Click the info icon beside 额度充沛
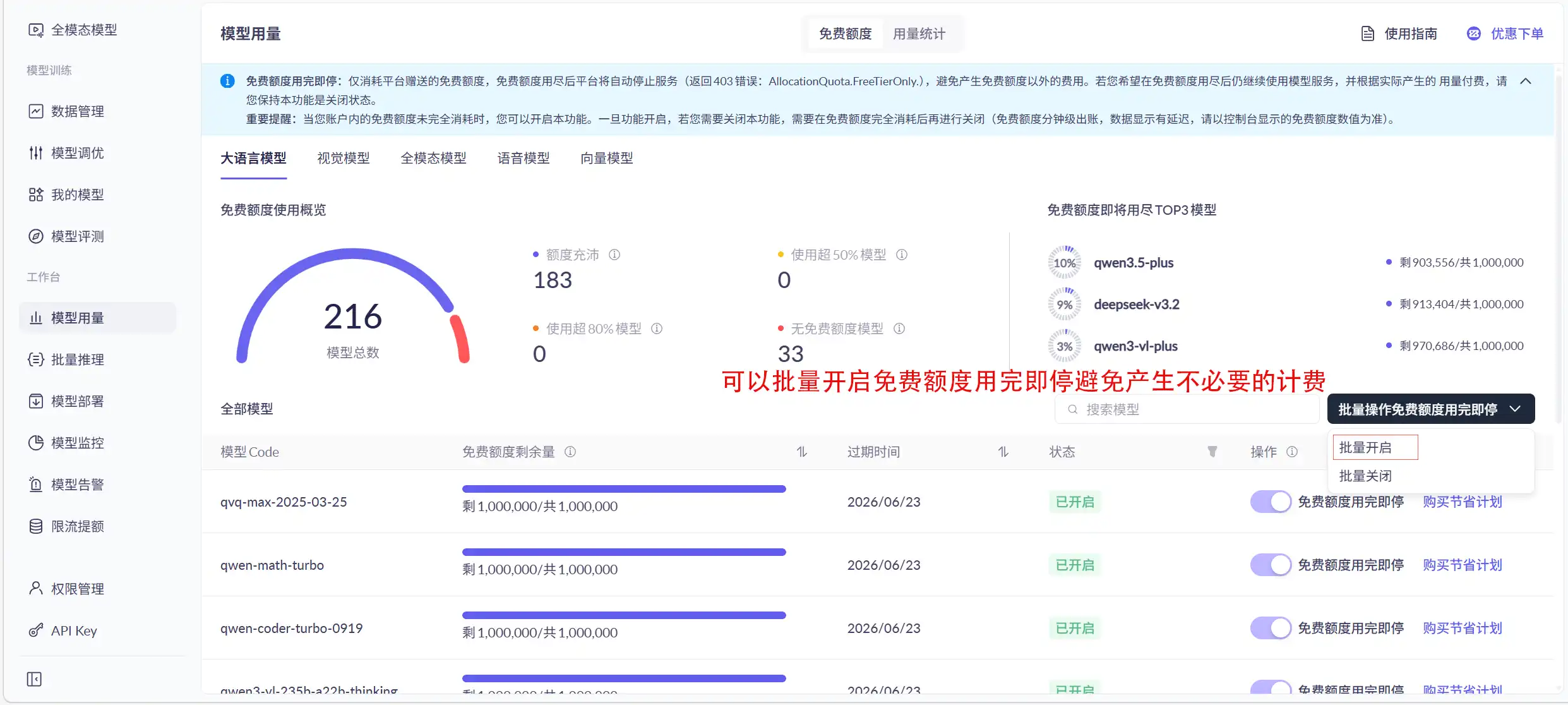 (614, 255)
